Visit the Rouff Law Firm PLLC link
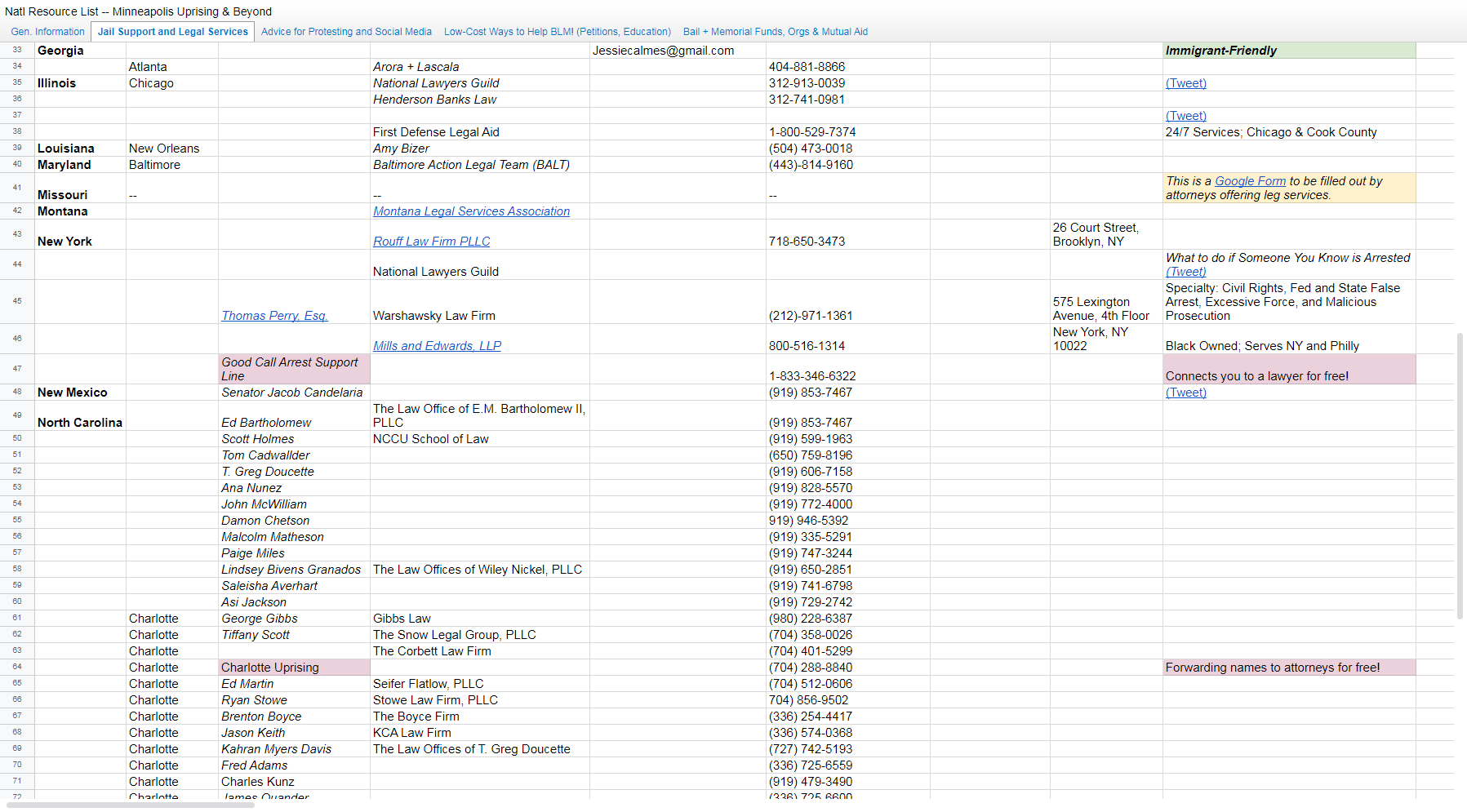Image resolution: width=1467 pixels, height=812 pixels. 431,242
